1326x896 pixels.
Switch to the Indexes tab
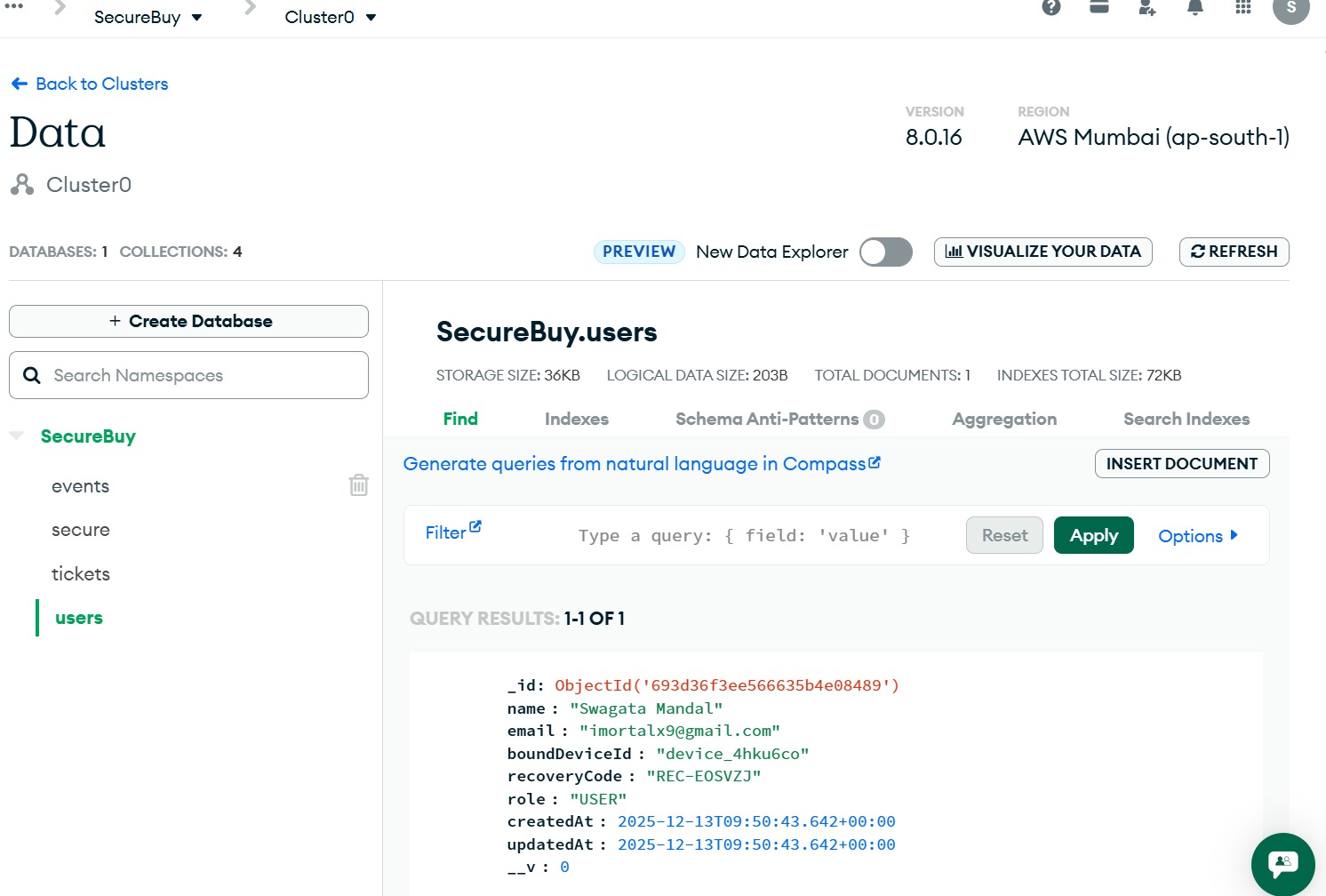(577, 419)
